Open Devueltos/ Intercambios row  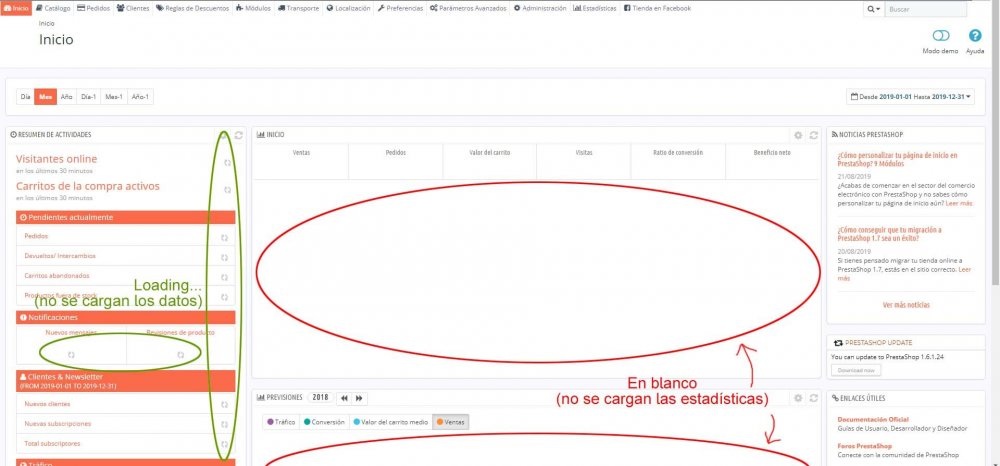126,256
